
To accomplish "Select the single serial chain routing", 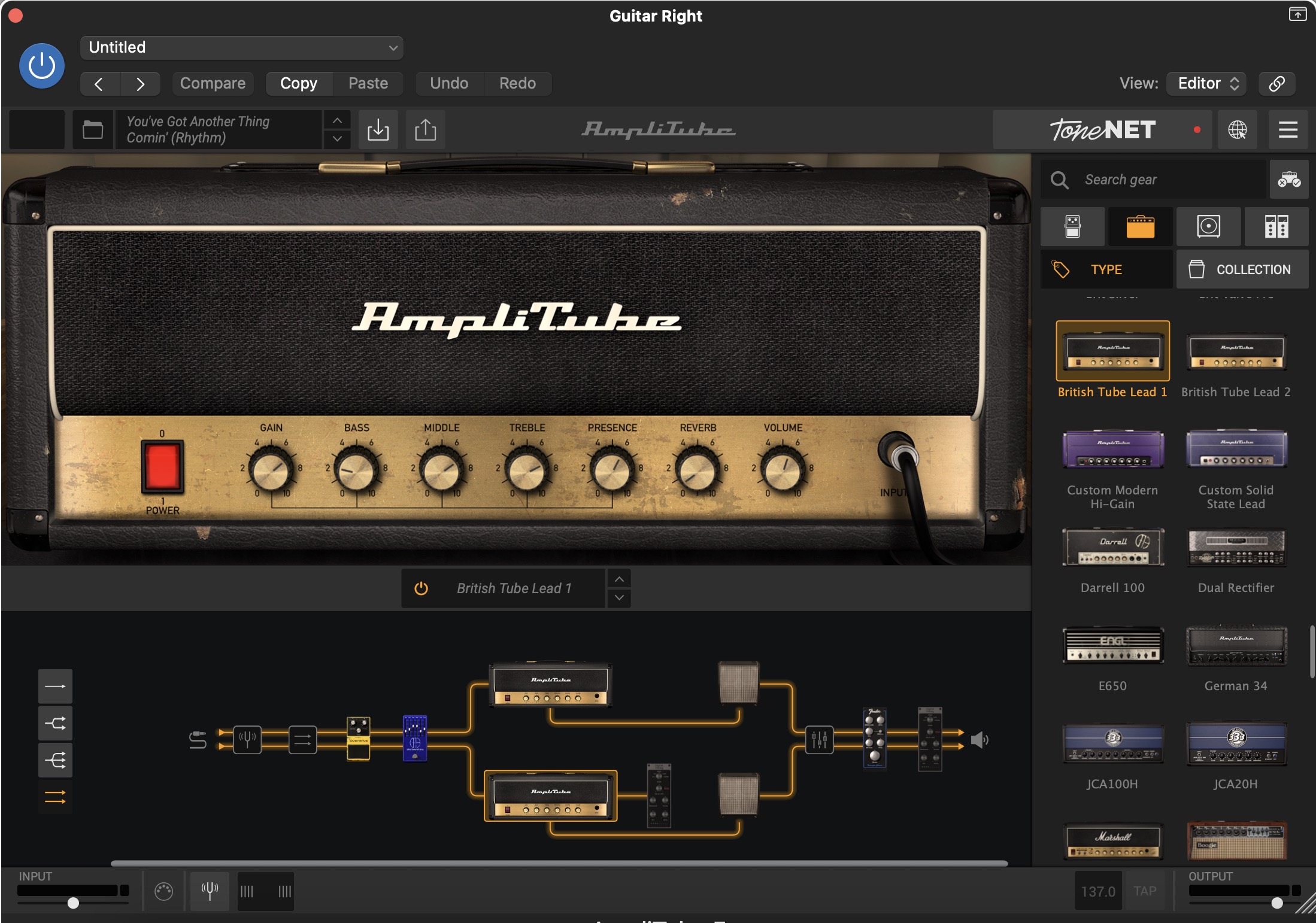I will point(55,686).
